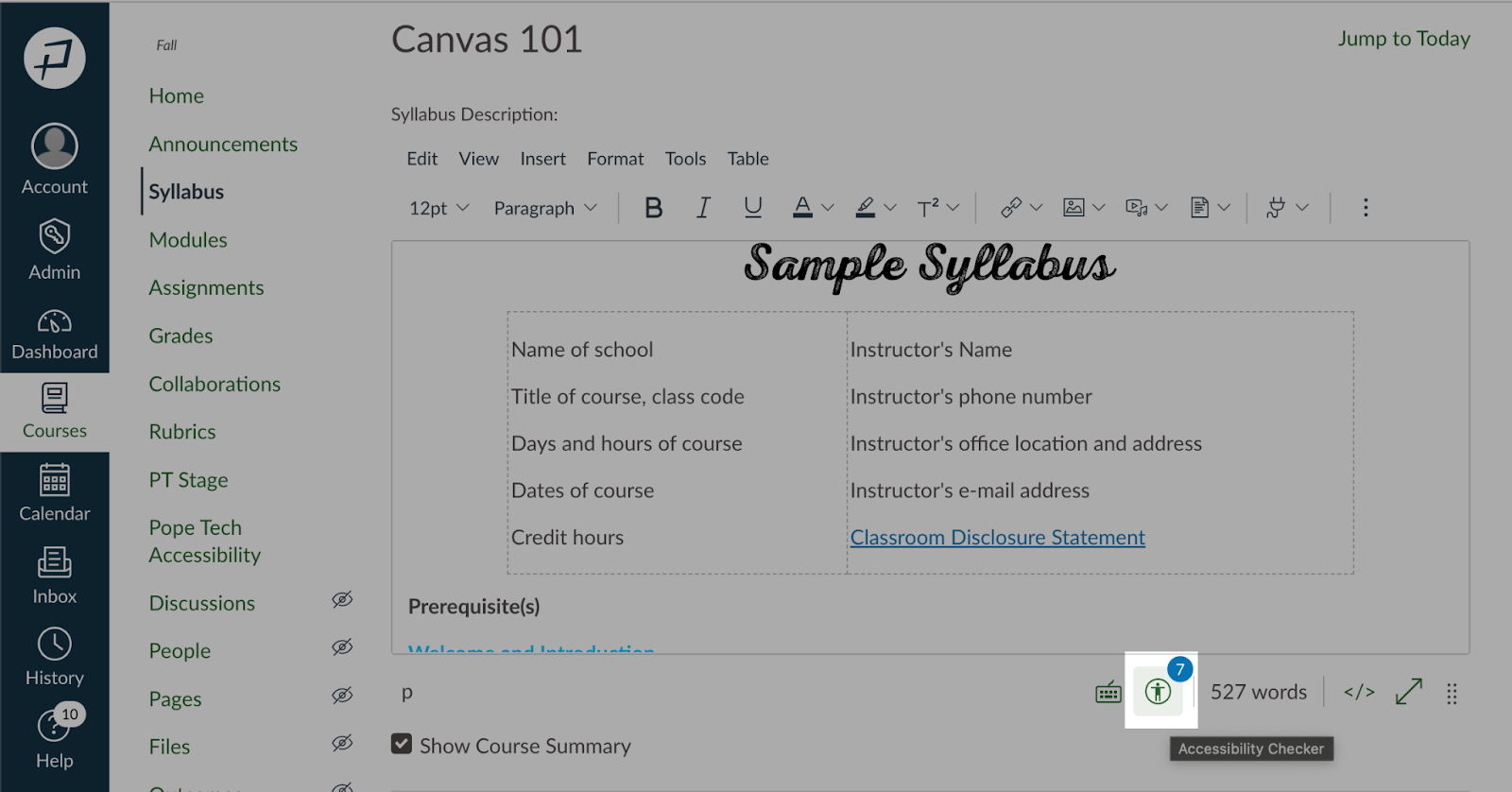Screen dimensions: 1512x792
Task: Toggle the Files hidden eye icon
Action: 342,744
